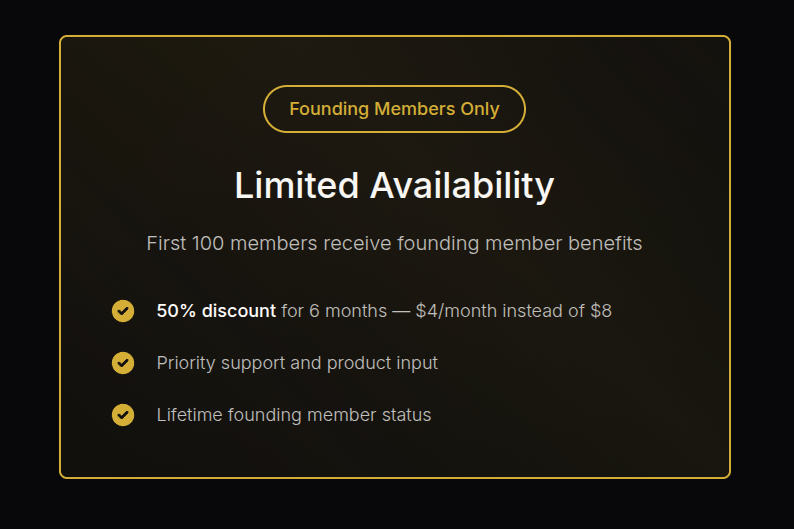Click the First 100 members subtitle sentence

[x=394, y=243]
